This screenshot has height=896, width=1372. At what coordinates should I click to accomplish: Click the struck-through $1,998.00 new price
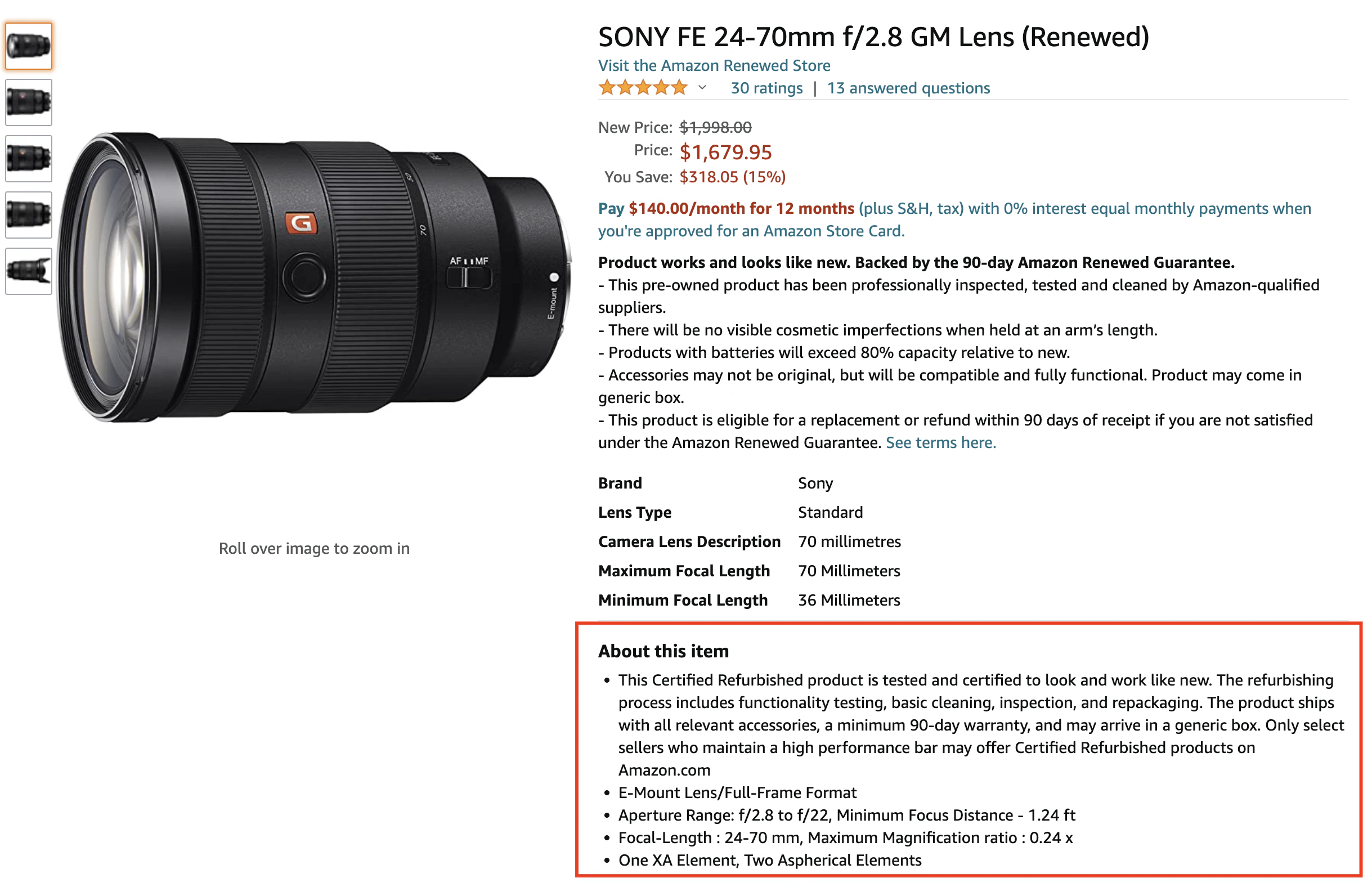(715, 127)
